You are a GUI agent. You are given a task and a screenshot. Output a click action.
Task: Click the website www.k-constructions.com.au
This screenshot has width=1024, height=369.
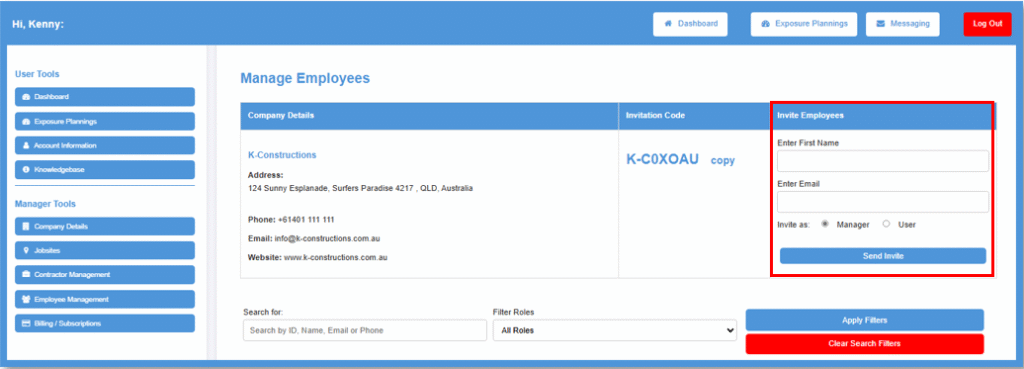coord(336,257)
